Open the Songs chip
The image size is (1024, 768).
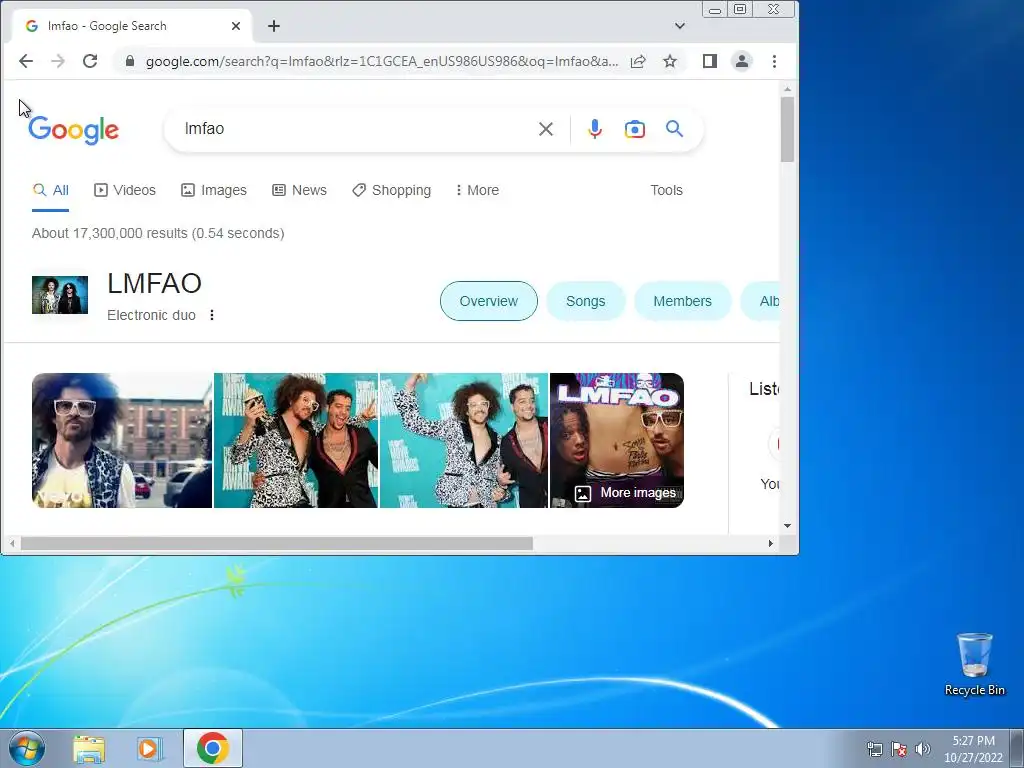tap(586, 301)
